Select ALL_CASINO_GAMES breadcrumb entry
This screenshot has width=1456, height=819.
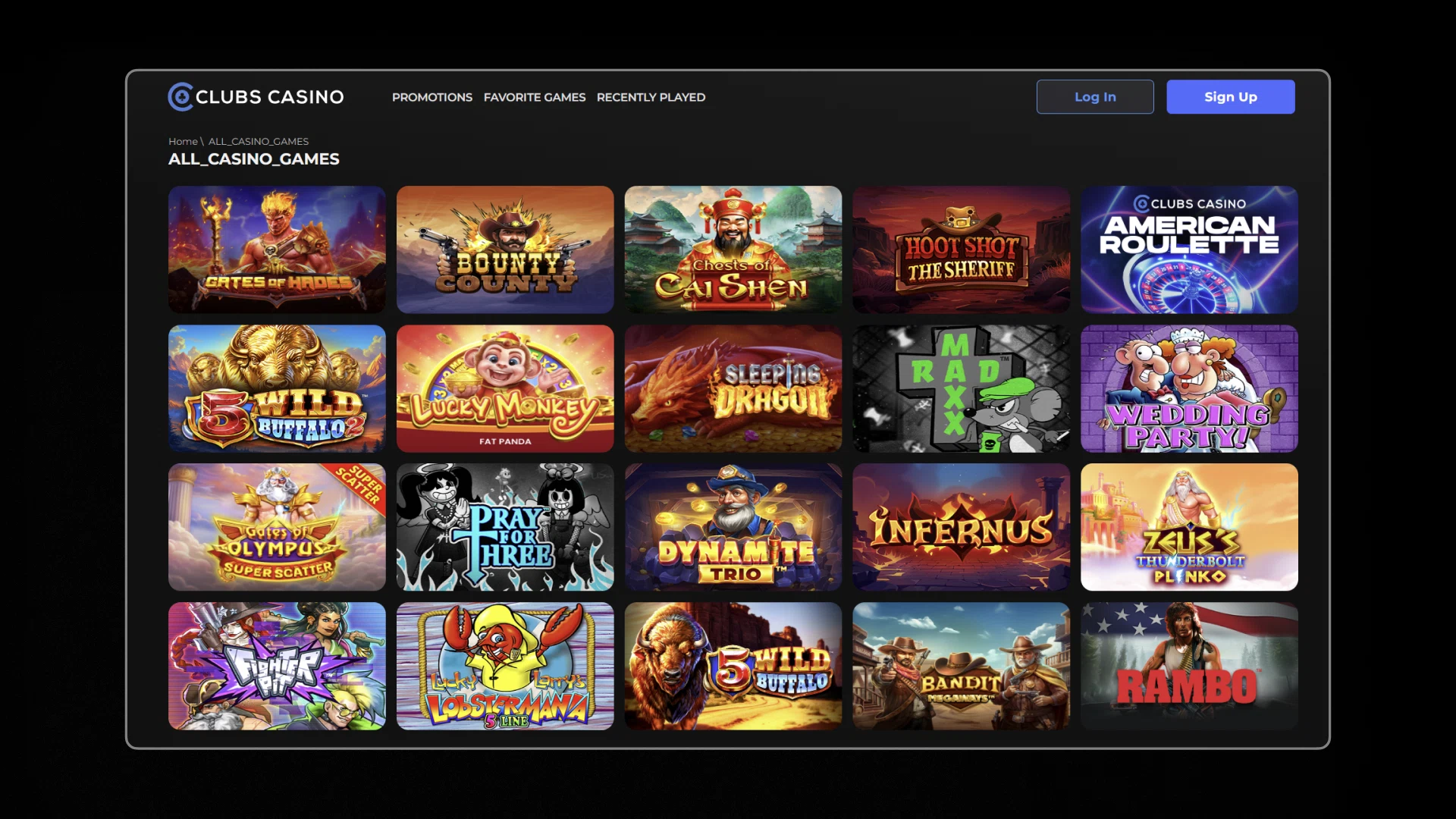259,141
